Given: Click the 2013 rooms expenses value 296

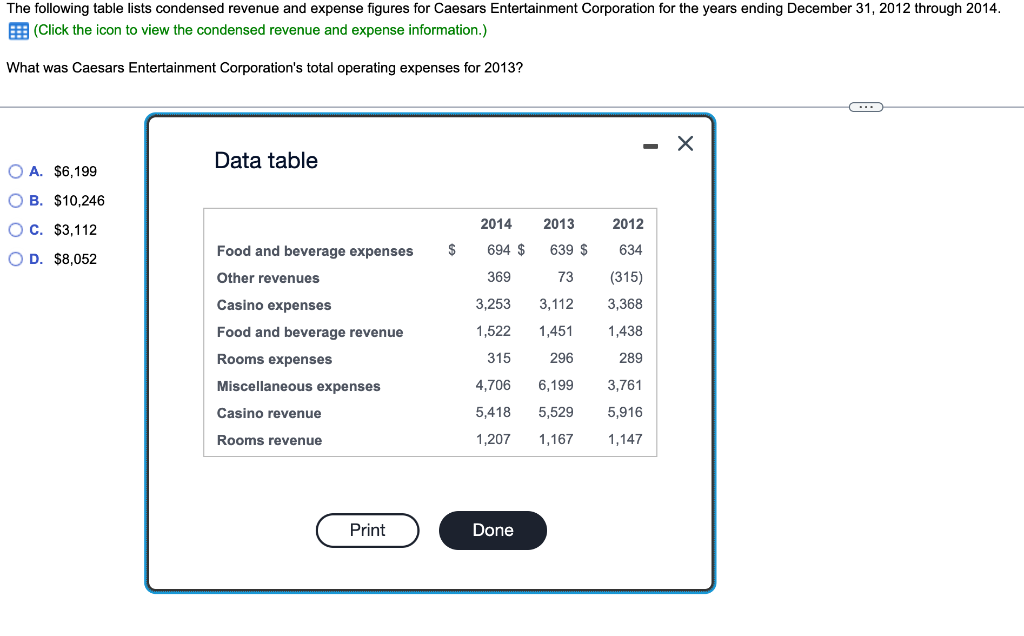Looking at the screenshot, I should point(561,358).
